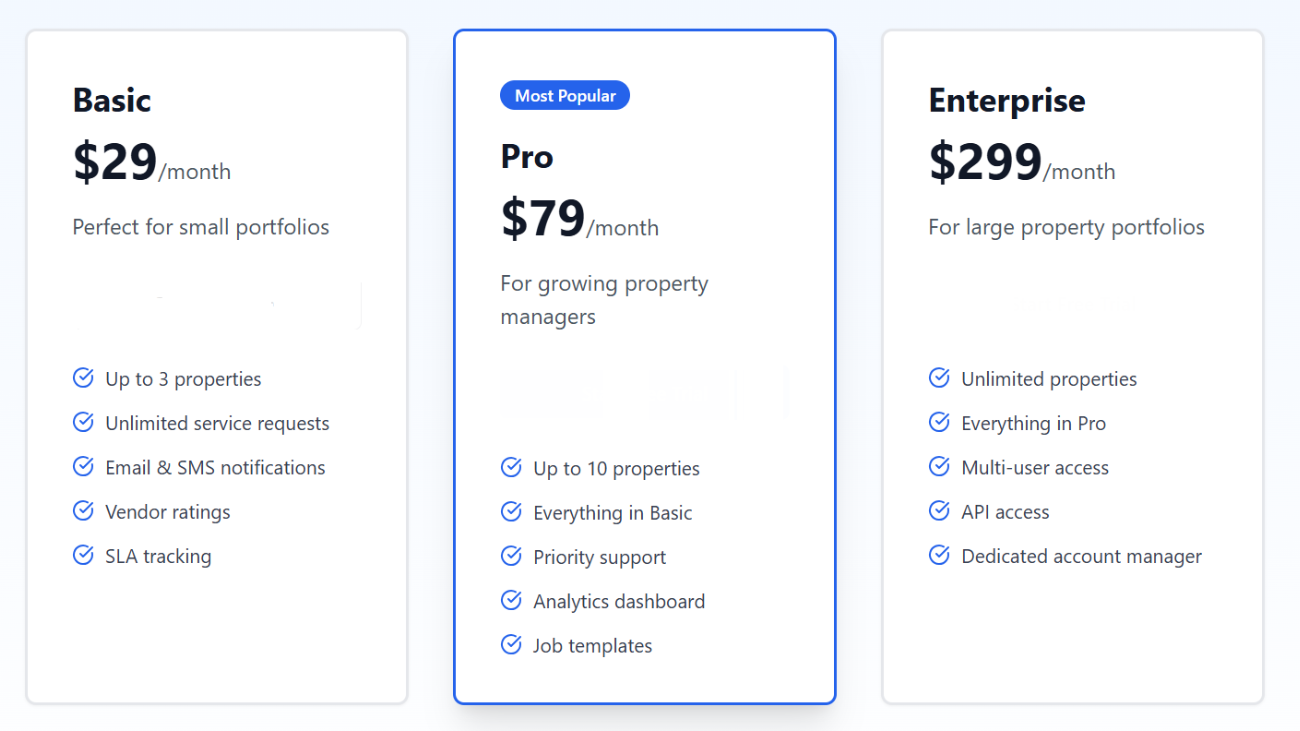Click the $79 monthly price
This screenshot has width=1300, height=731.
click(x=543, y=218)
